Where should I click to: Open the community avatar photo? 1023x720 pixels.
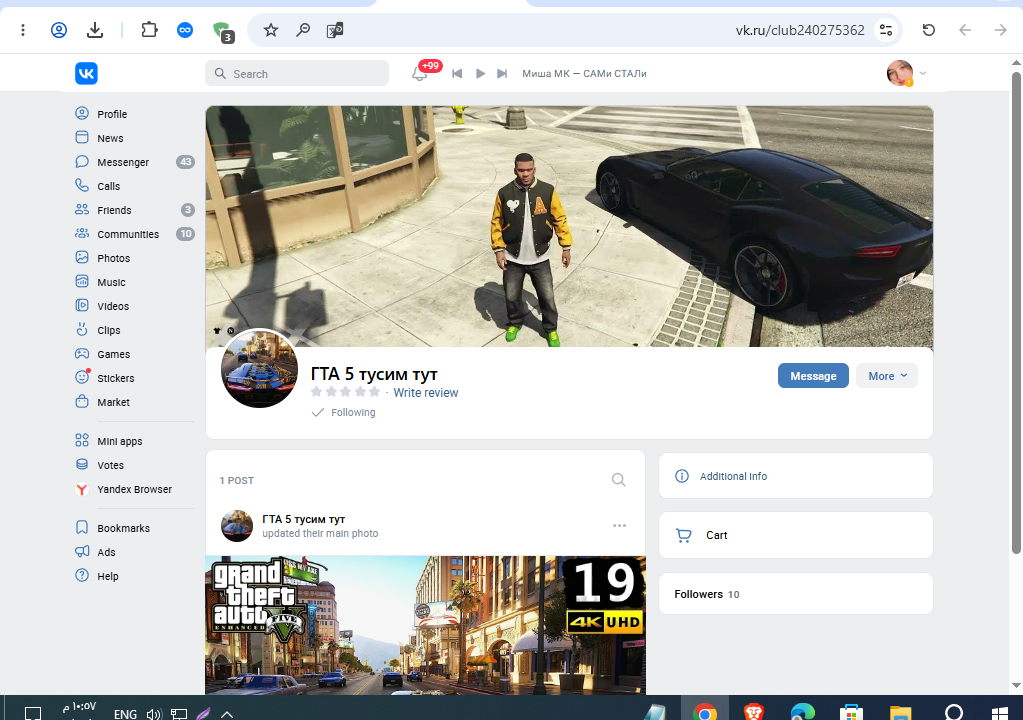(x=260, y=368)
